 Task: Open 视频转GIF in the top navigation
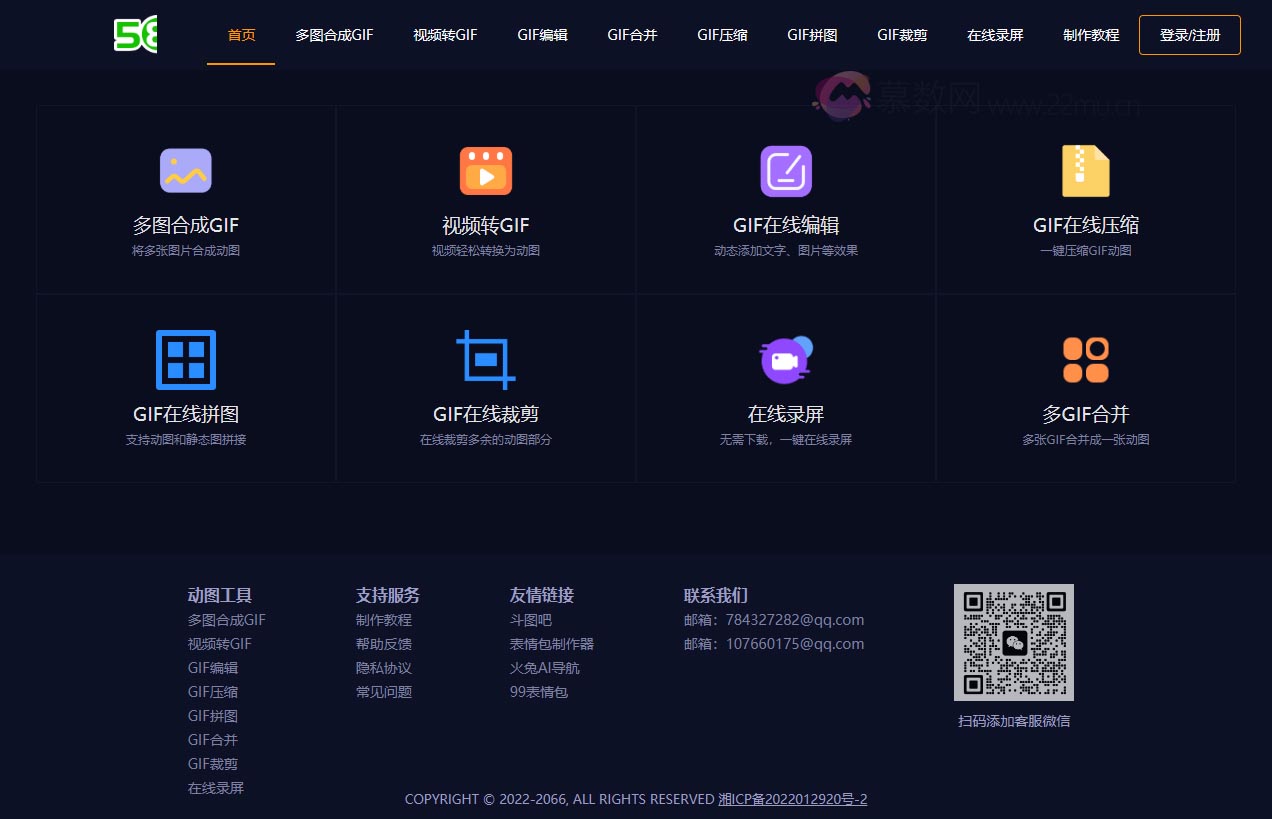point(445,35)
